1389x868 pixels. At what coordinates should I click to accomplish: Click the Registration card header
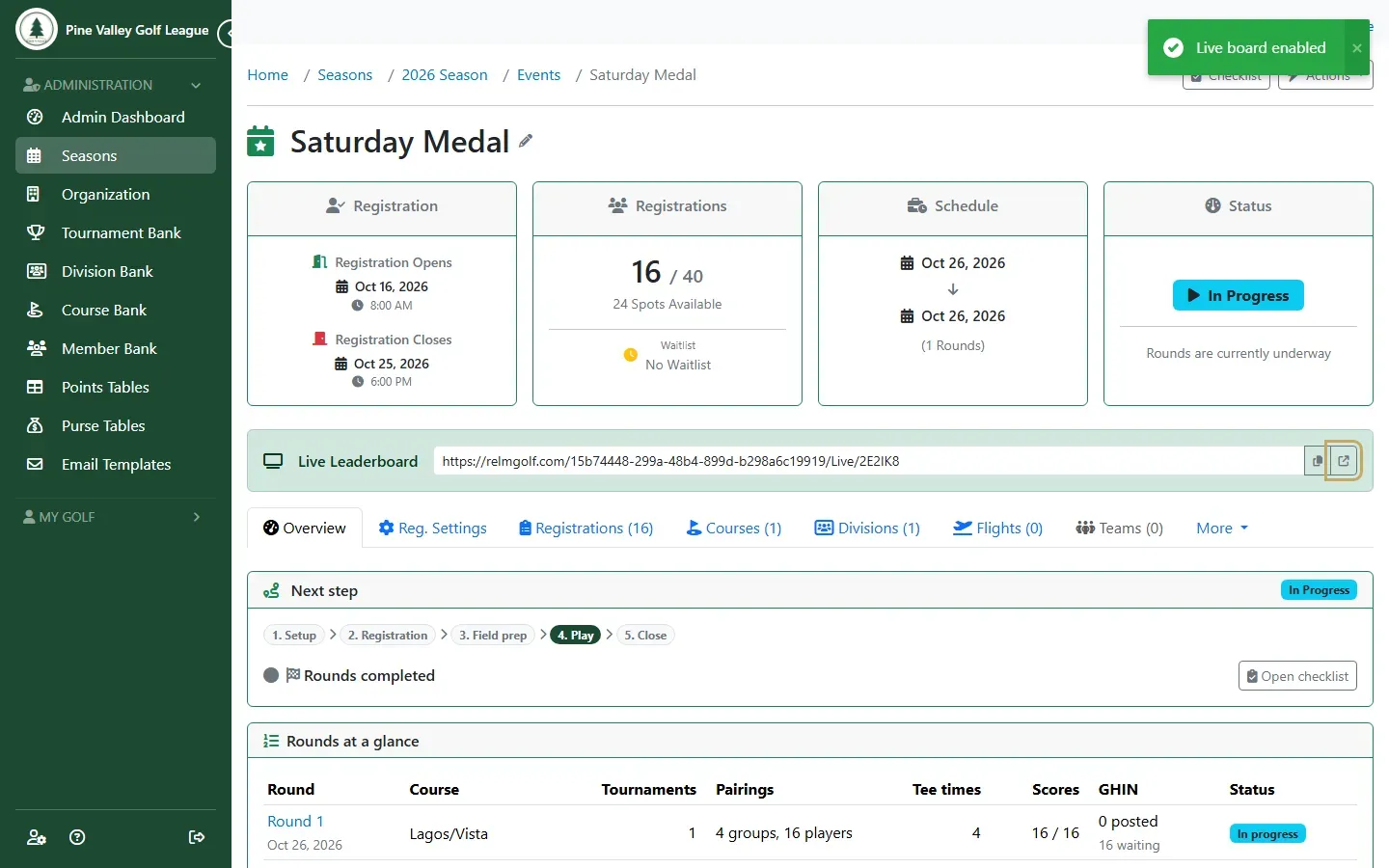[382, 208]
